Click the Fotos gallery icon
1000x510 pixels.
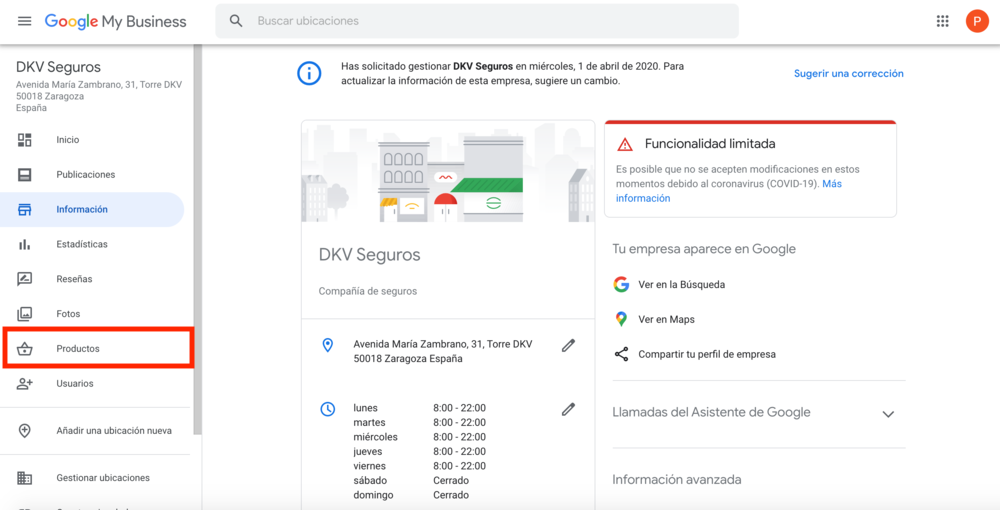coord(24,314)
